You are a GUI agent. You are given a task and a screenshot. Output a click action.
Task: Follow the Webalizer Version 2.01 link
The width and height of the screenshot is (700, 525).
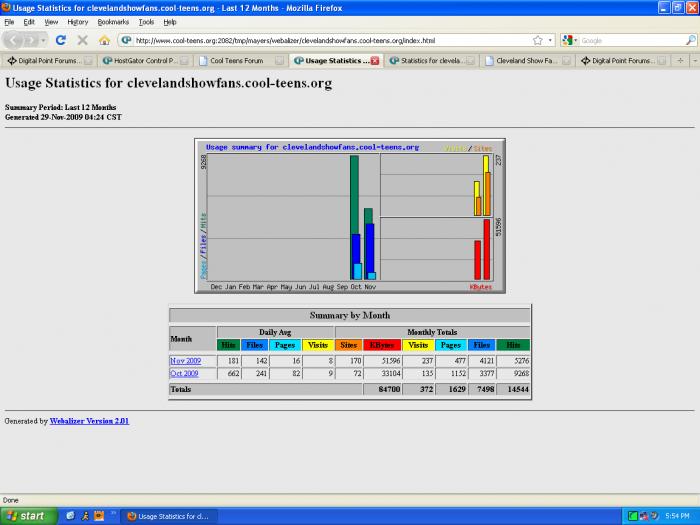89,421
